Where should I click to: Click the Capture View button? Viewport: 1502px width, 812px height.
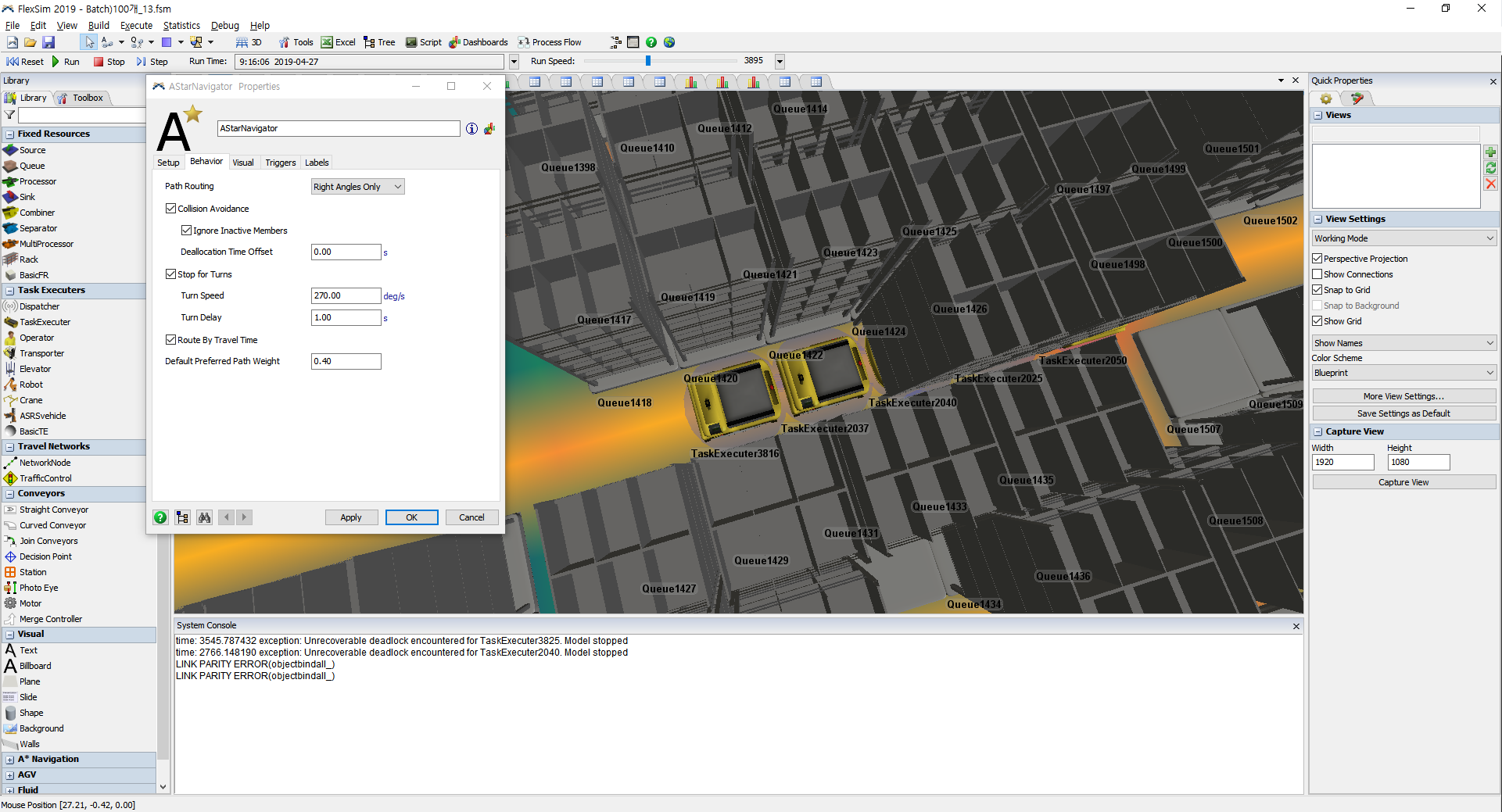[1403, 482]
